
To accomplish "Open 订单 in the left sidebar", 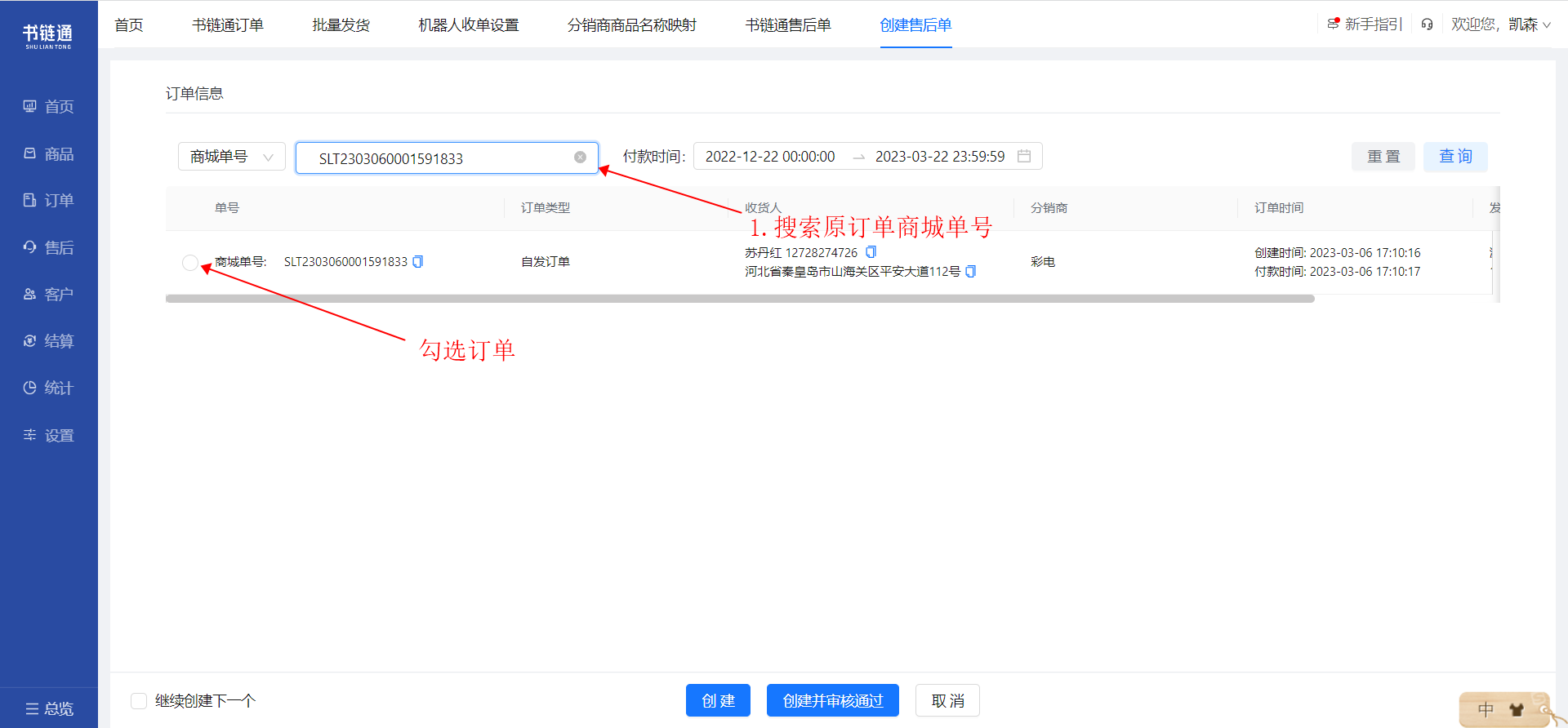I will (48, 201).
